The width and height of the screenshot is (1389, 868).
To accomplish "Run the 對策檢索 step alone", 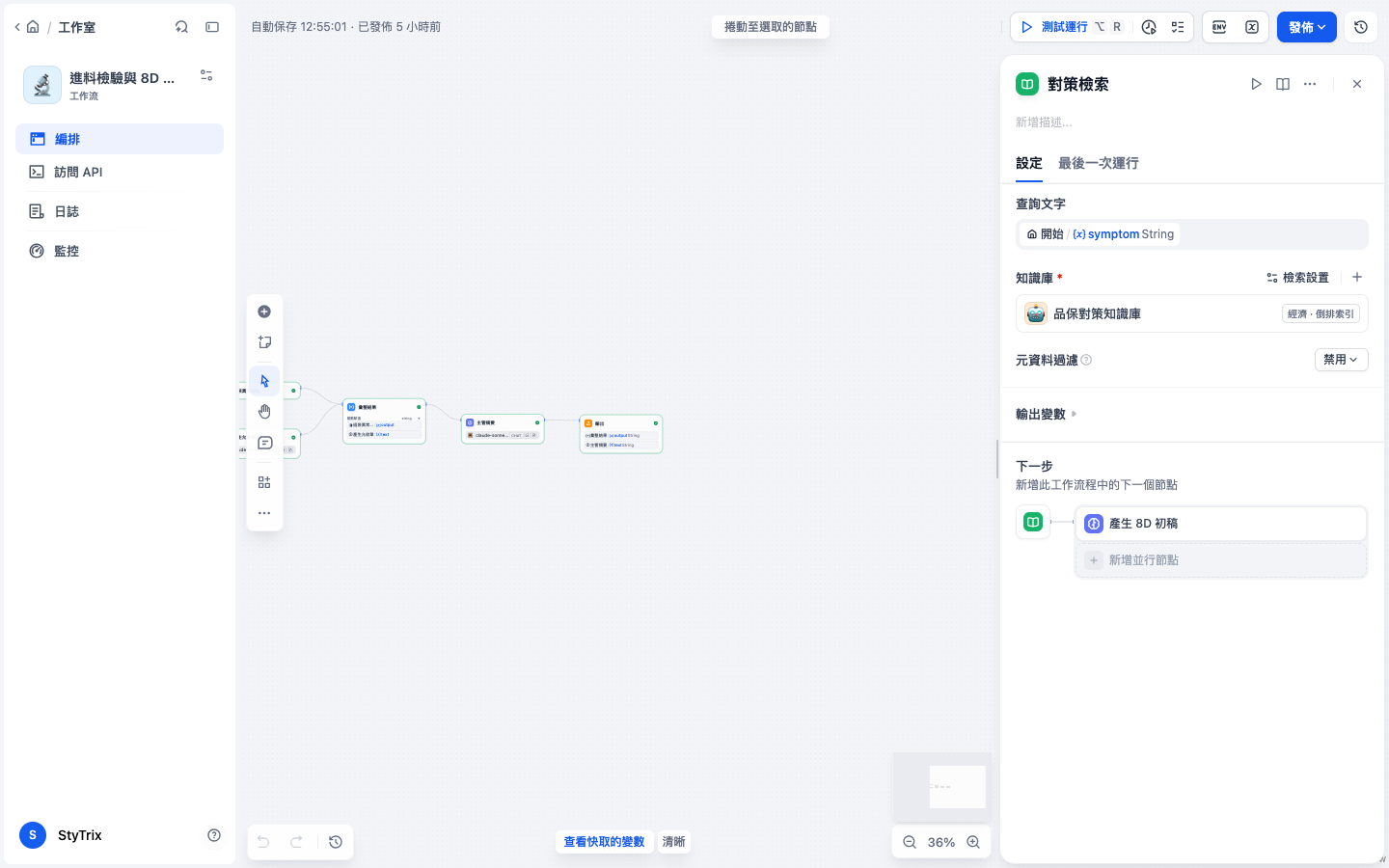I will click(1256, 84).
